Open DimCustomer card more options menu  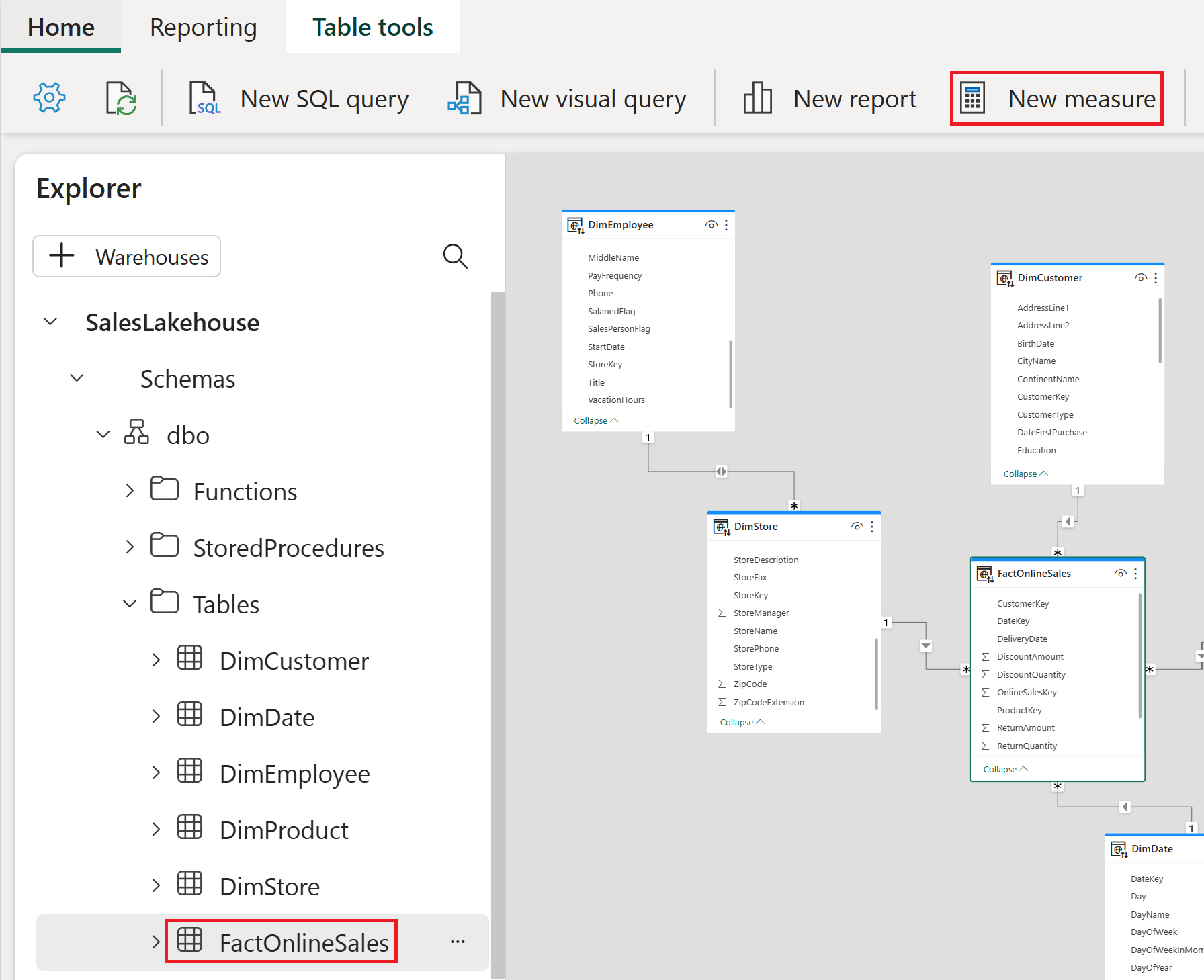pos(1156,278)
